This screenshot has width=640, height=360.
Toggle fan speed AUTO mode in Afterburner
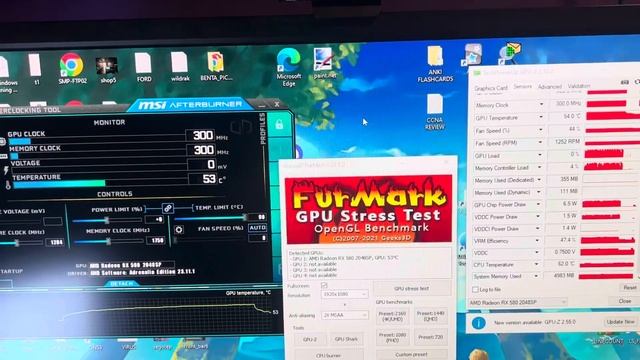pos(258,227)
